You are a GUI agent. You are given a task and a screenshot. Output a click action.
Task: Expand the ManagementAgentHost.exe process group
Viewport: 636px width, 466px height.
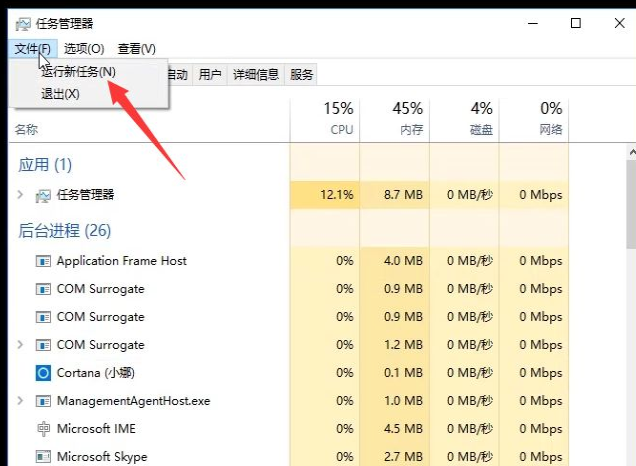pos(20,401)
